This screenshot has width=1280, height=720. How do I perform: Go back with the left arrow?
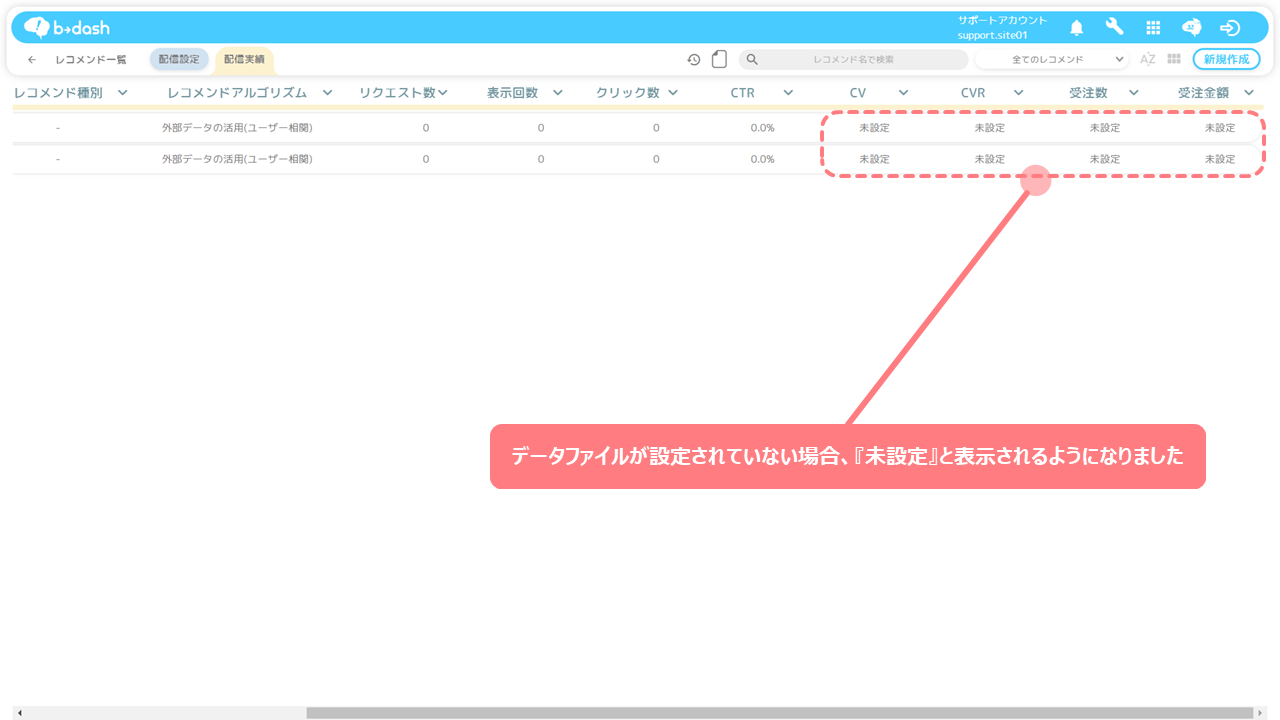click(32, 59)
